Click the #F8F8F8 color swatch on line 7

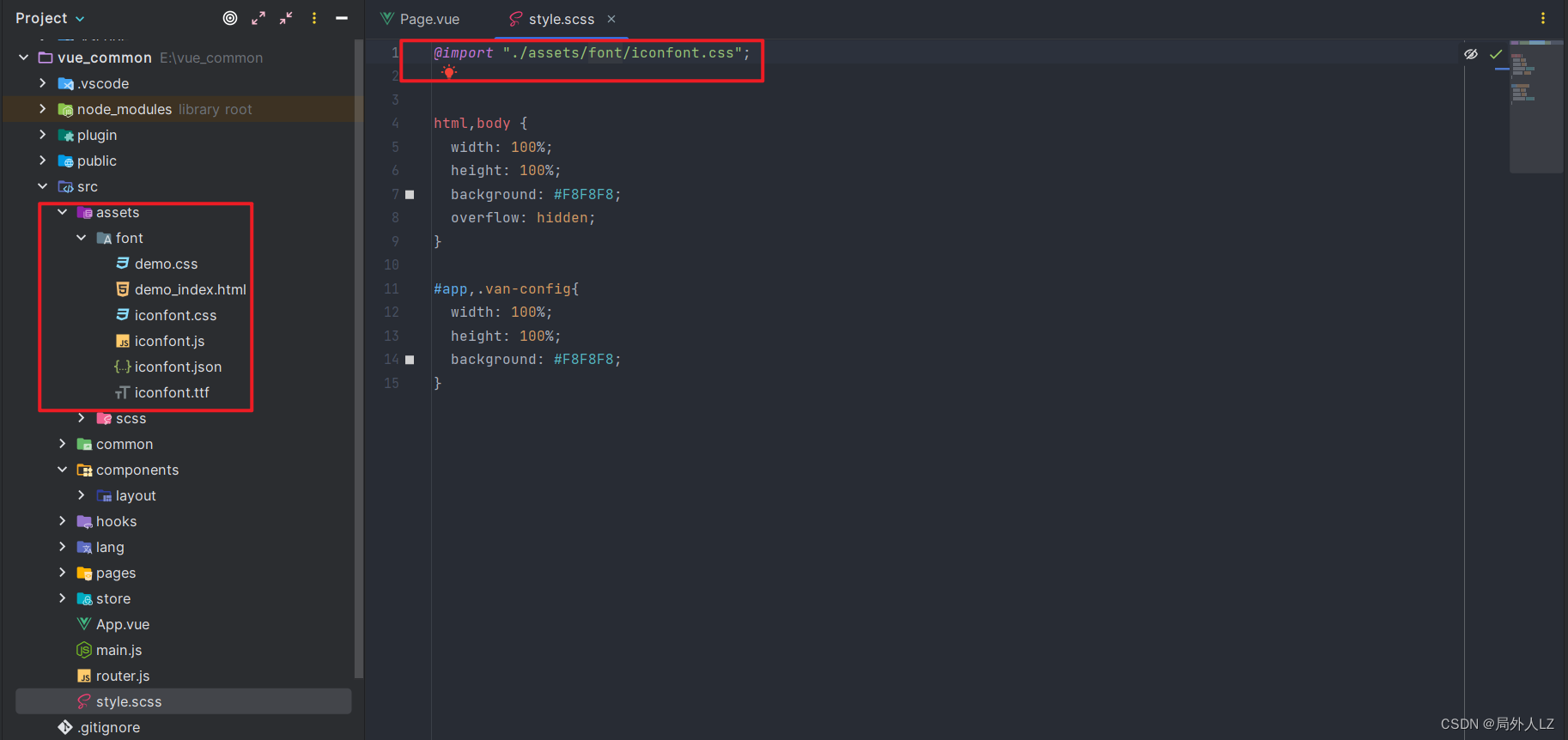coord(410,195)
